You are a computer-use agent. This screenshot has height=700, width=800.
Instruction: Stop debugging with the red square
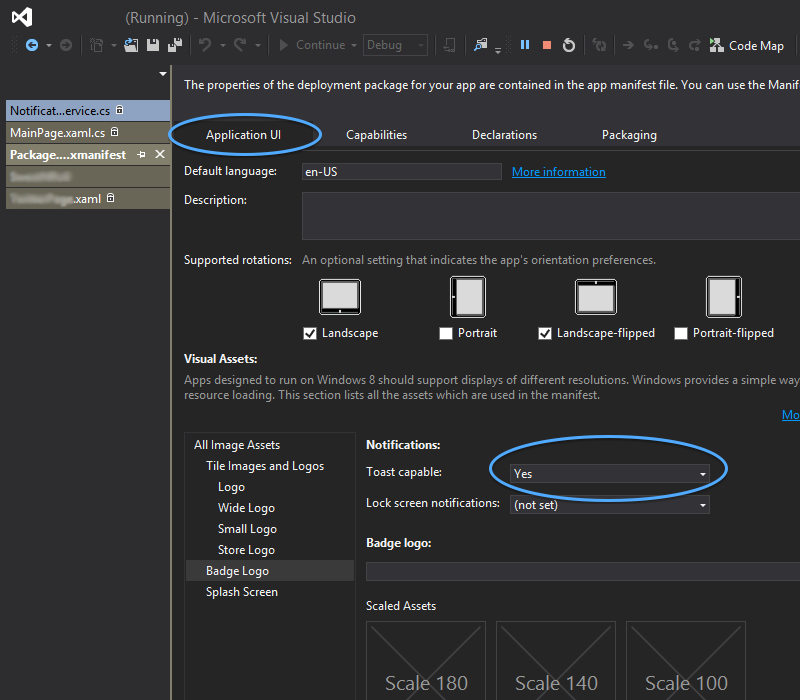click(547, 45)
